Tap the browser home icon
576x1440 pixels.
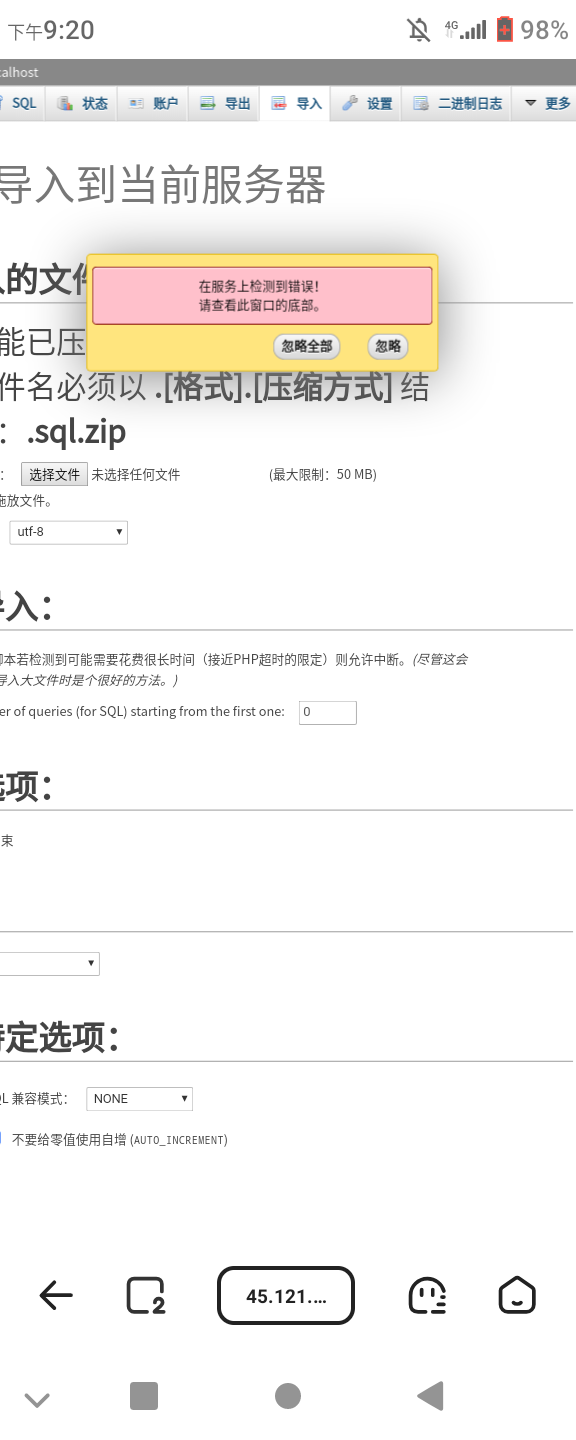[517, 1295]
